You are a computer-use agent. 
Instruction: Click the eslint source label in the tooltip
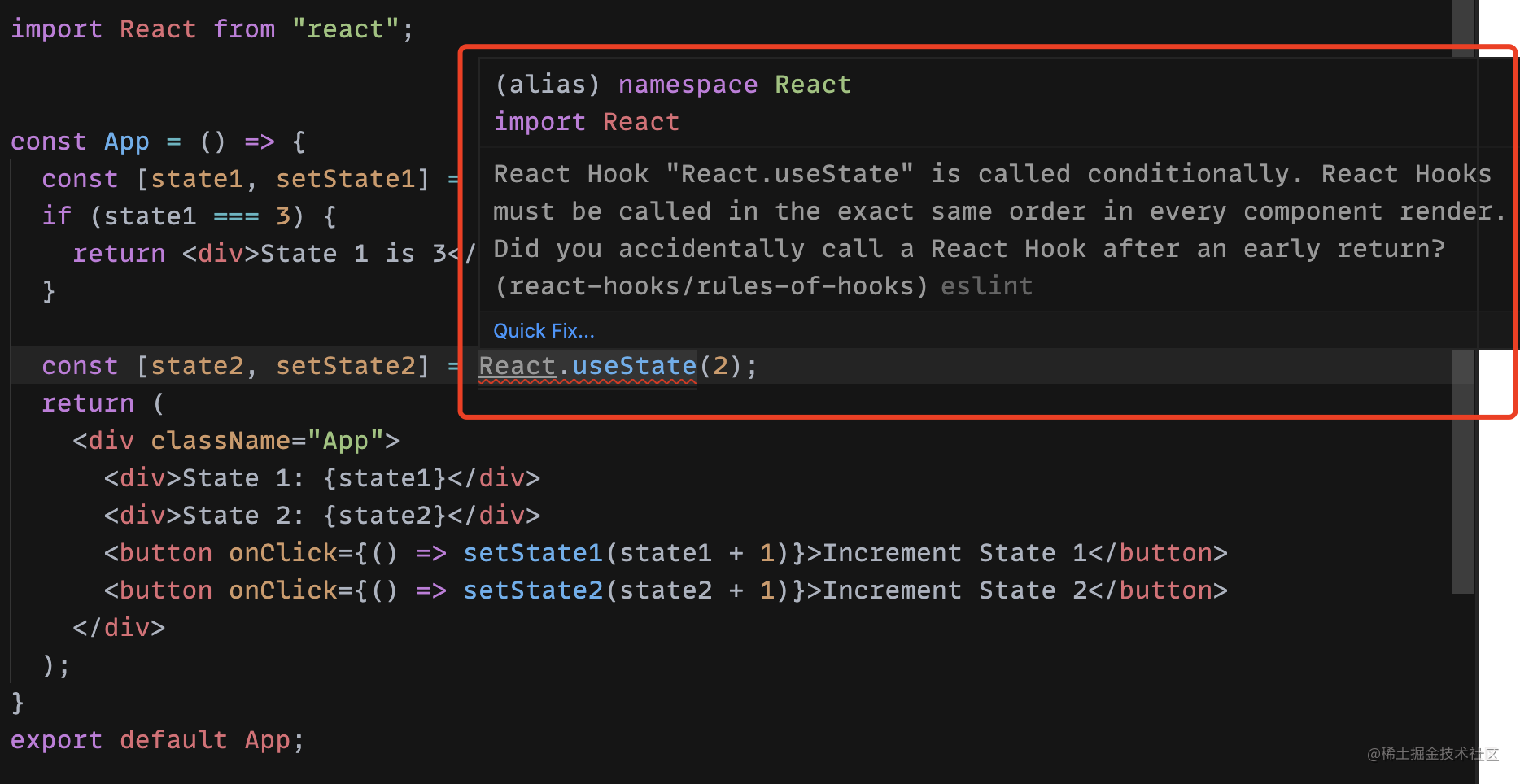(985, 285)
